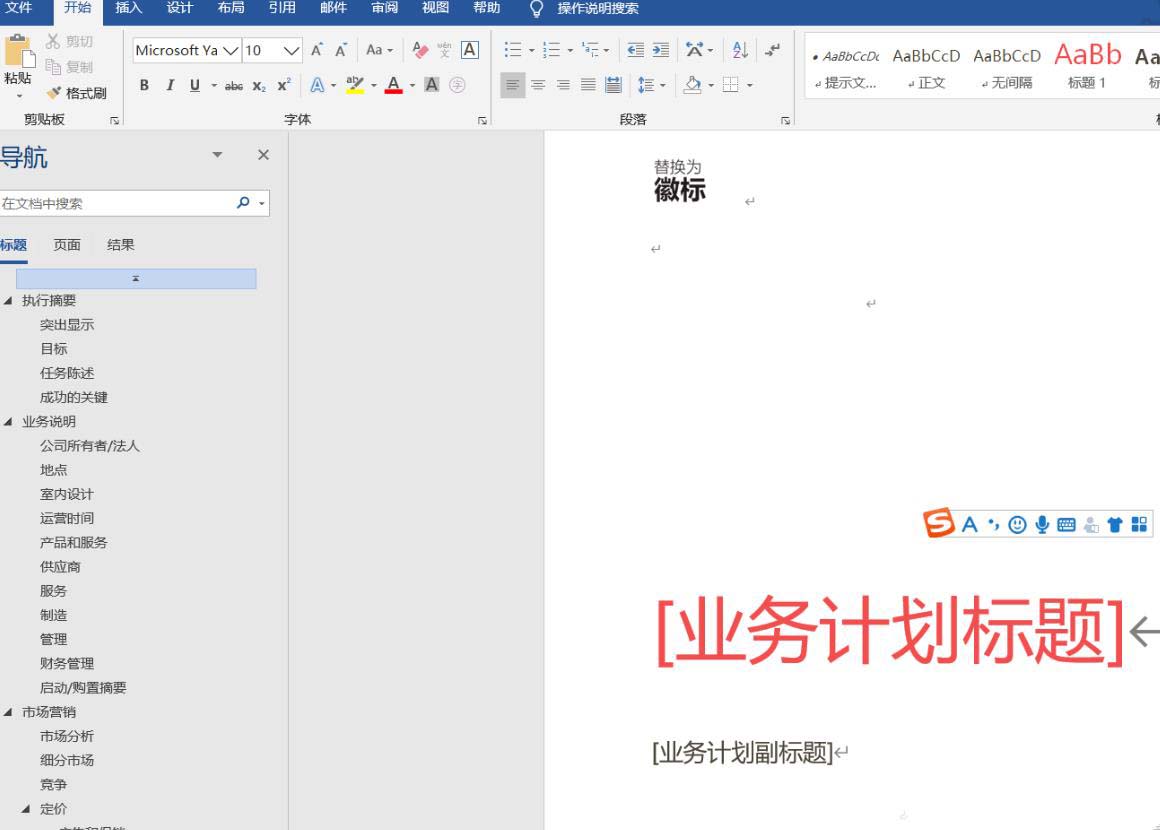The image size is (1160, 830).
Task: Click the sort A-Z icon
Action: [x=740, y=50]
